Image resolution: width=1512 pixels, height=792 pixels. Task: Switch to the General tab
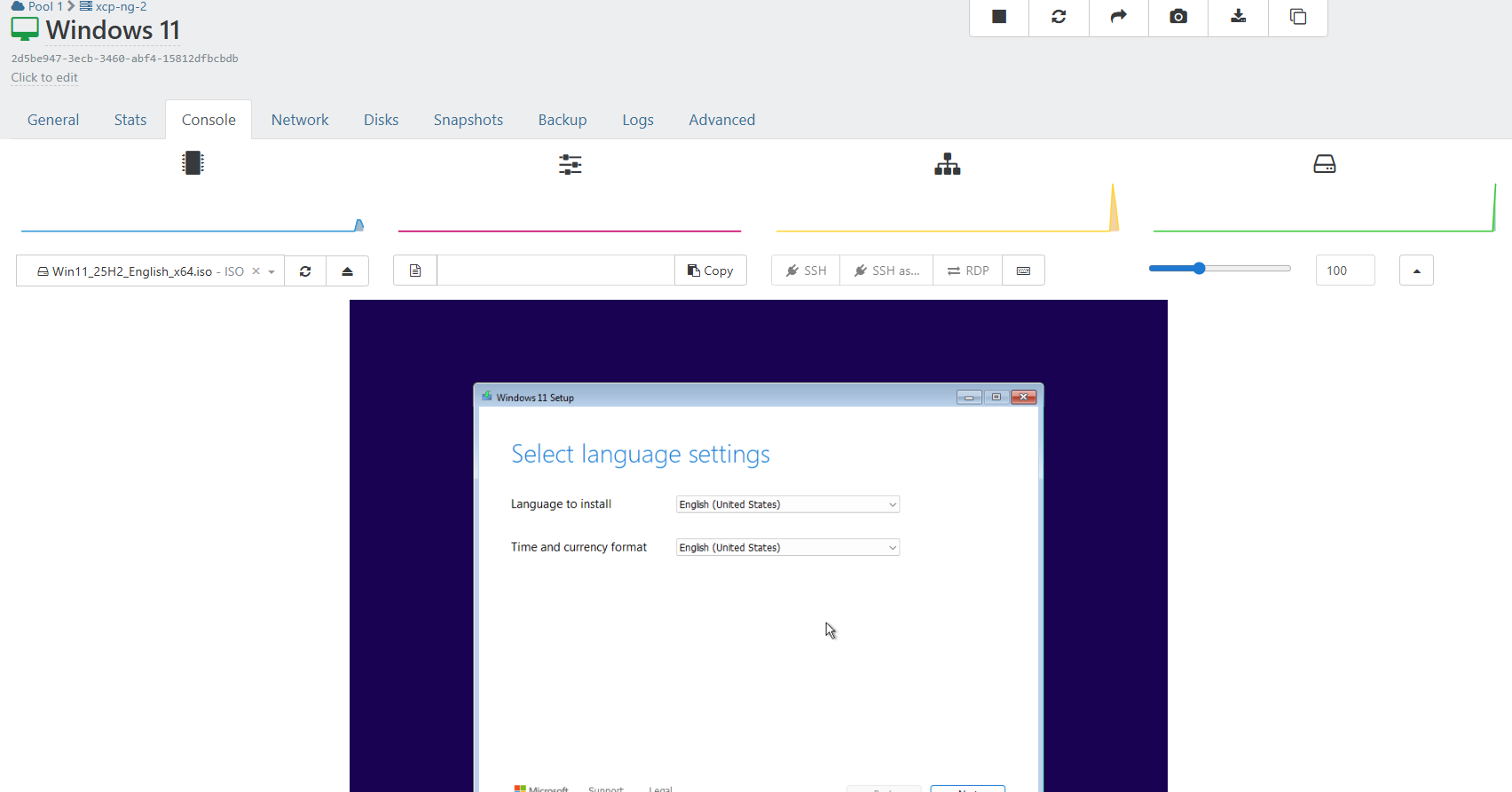click(x=53, y=120)
